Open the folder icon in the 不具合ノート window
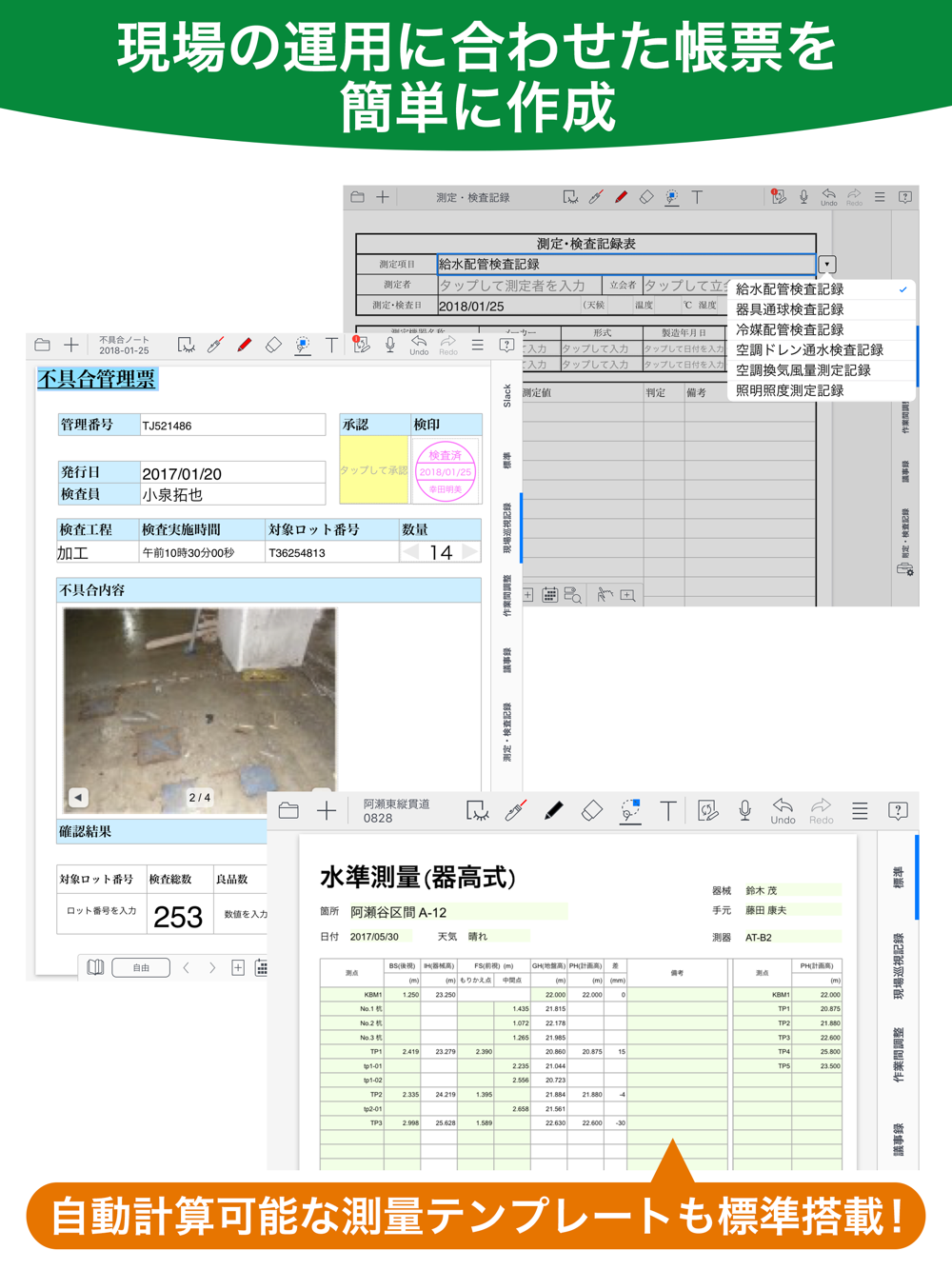The width and height of the screenshot is (952, 1270). 42,345
